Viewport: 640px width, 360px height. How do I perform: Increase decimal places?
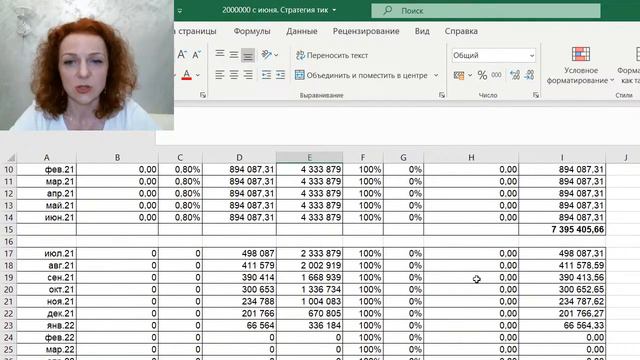(x=515, y=75)
